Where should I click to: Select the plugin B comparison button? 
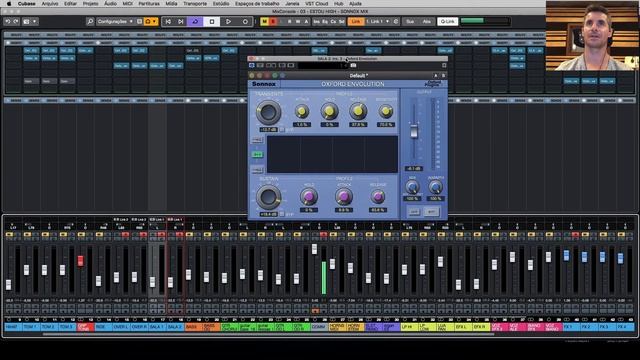pos(443,76)
